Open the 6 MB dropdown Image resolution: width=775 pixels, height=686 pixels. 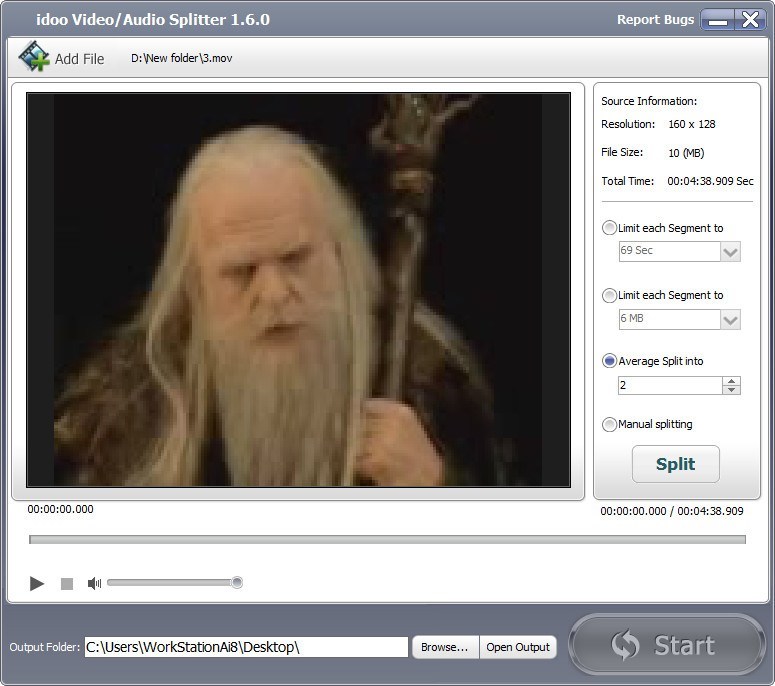(x=730, y=319)
